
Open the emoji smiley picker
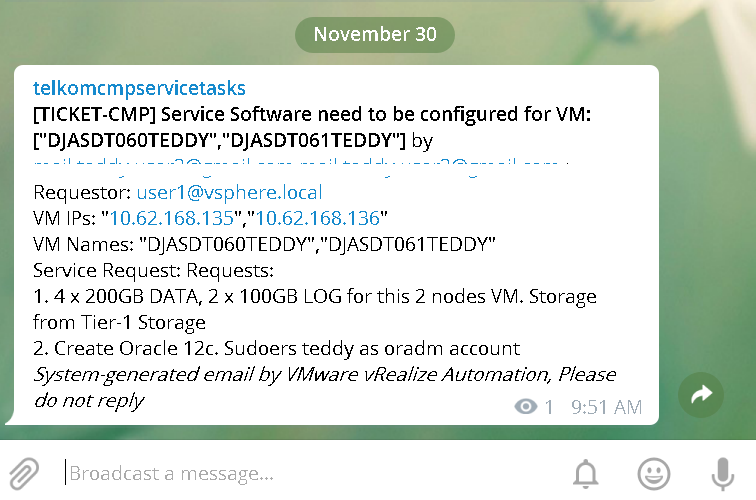653,473
